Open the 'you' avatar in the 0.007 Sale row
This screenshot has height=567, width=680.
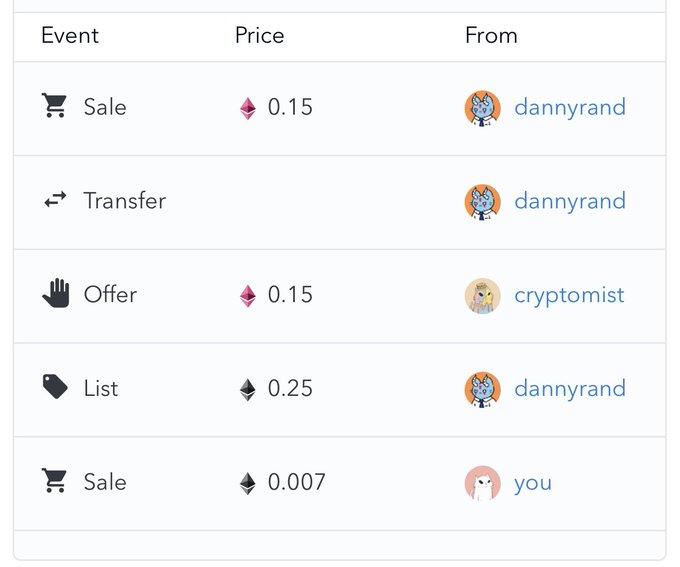coord(482,483)
